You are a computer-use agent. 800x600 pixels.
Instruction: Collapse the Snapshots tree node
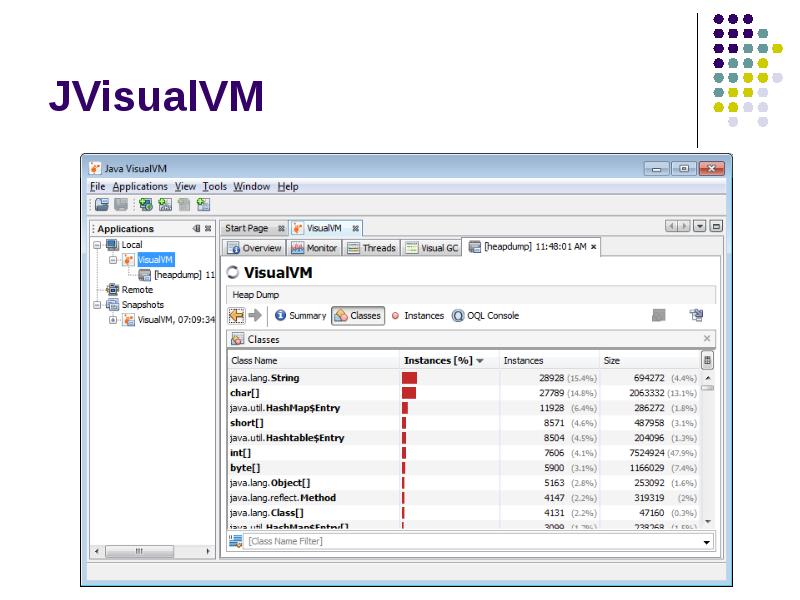click(x=97, y=305)
